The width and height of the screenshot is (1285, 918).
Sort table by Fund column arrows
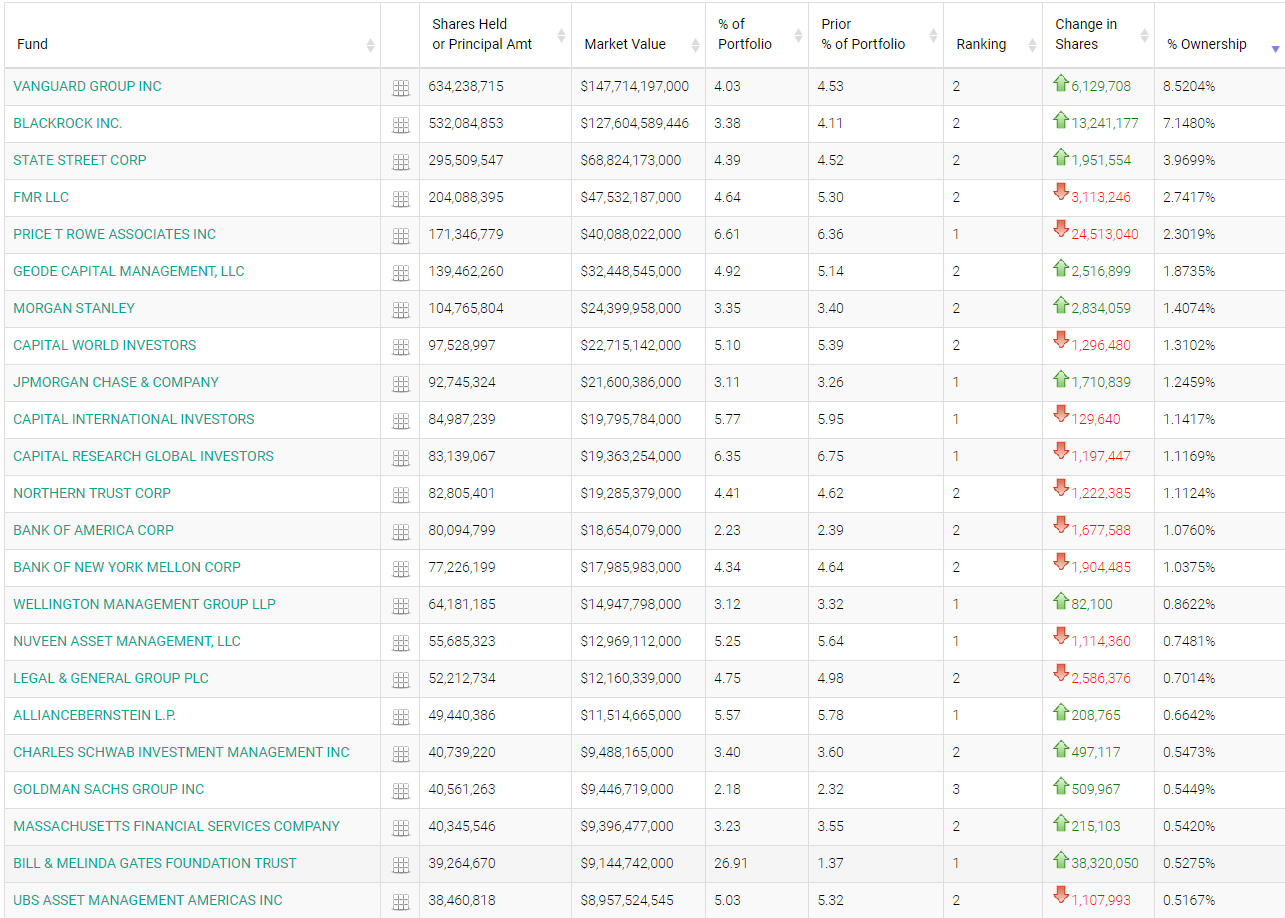coord(371,45)
